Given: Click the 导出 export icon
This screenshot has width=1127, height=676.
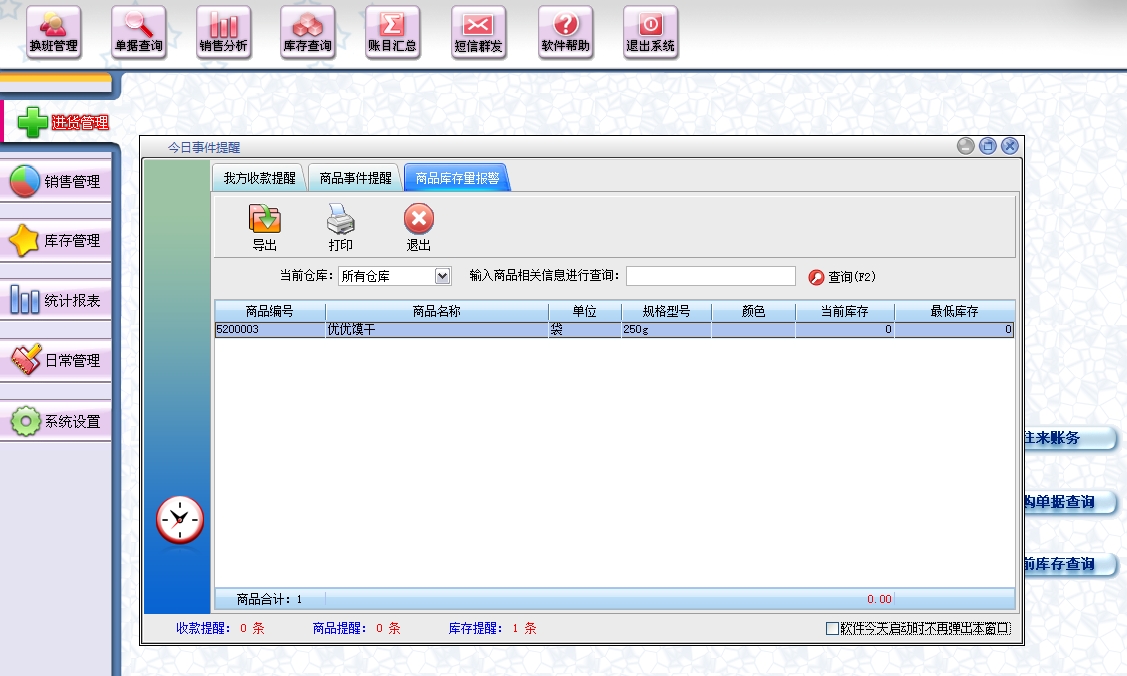Looking at the screenshot, I should (265, 227).
